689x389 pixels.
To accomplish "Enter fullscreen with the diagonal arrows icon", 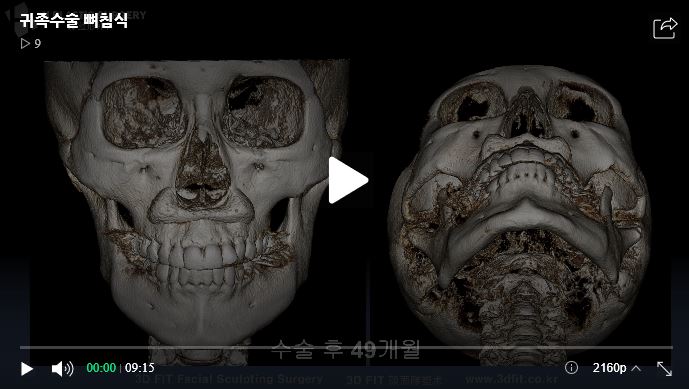I will click(x=664, y=368).
